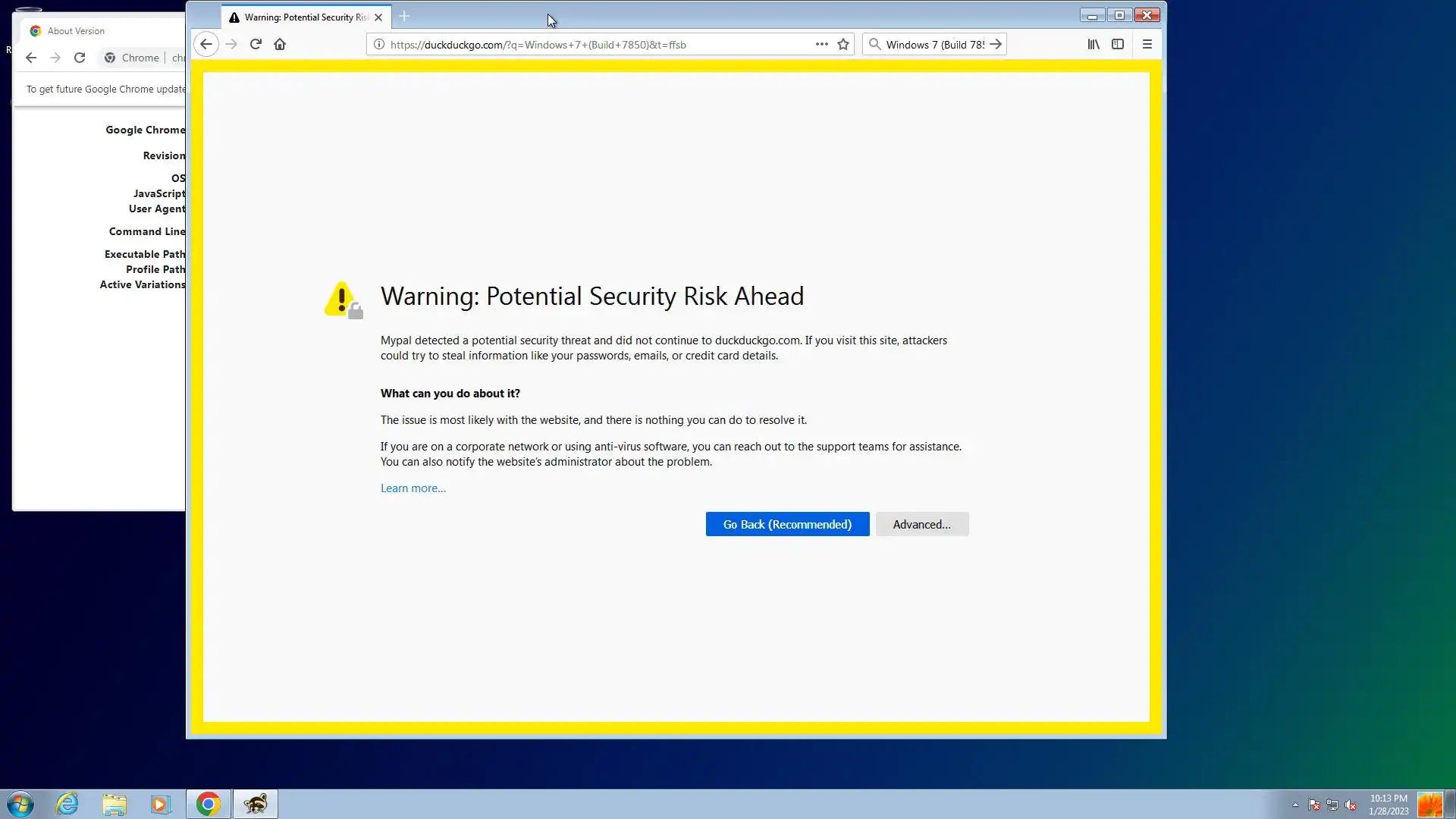
Task: Click the Mypal back navigation arrow
Action: tap(206, 44)
